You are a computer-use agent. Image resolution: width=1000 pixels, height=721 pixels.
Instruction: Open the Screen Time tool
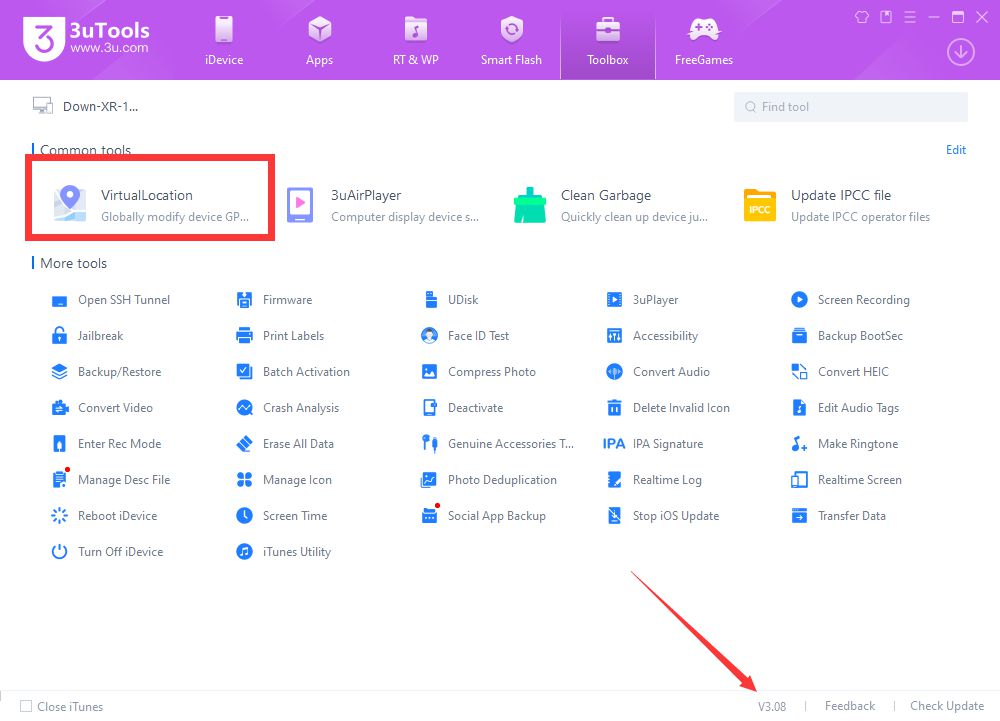pos(281,516)
